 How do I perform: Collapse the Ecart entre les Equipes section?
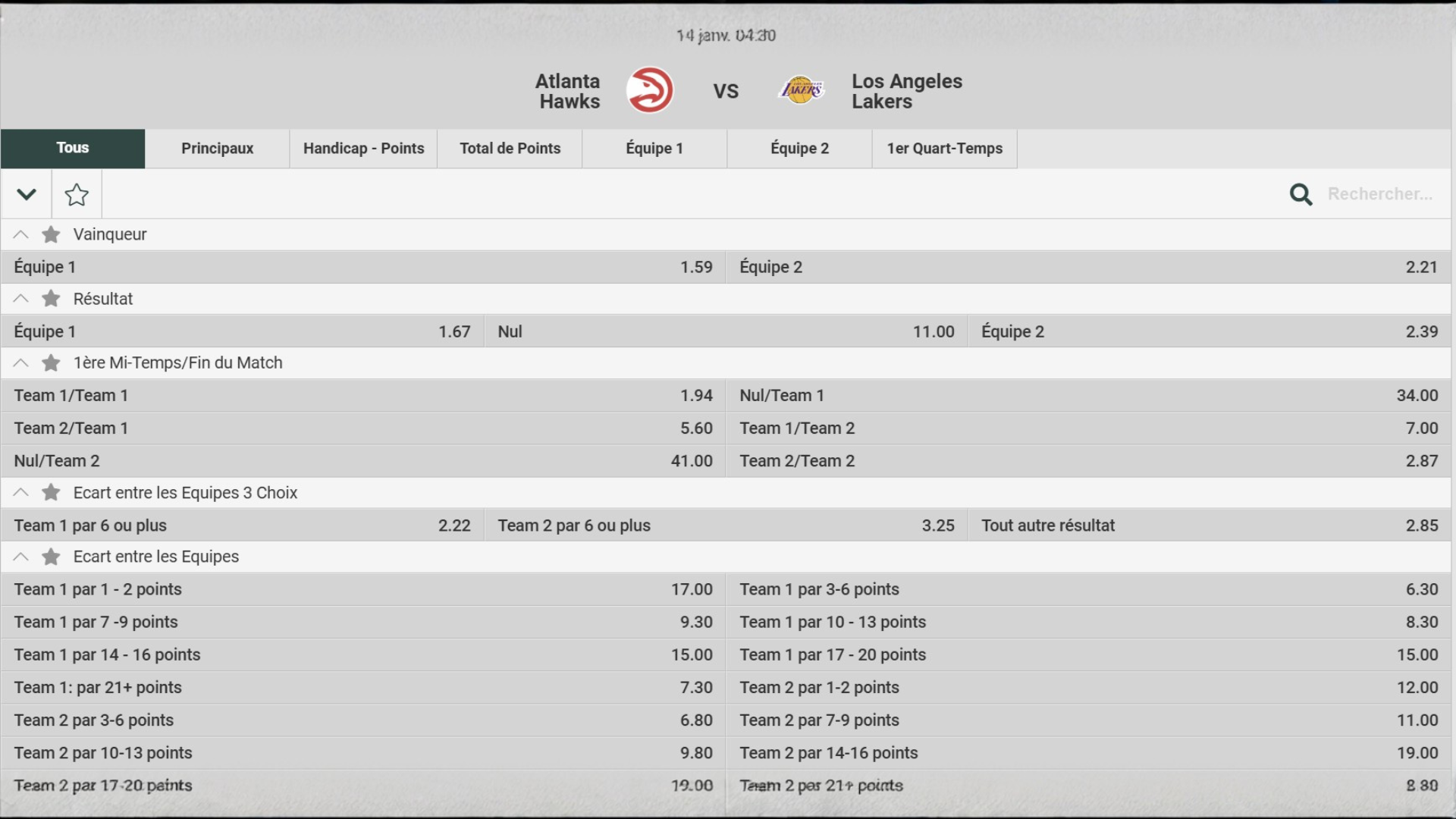pos(21,557)
